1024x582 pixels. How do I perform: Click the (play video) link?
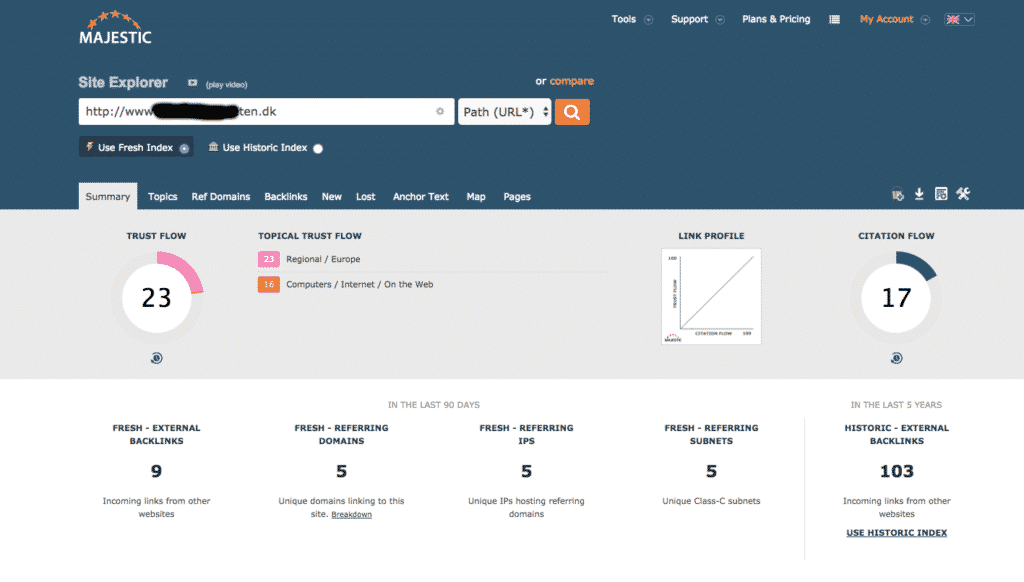(227, 84)
